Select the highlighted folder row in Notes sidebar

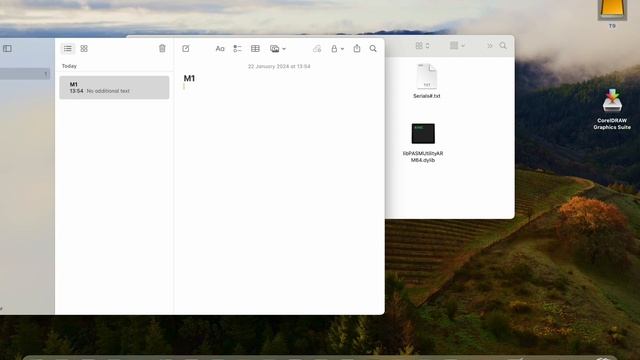(24, 74)
